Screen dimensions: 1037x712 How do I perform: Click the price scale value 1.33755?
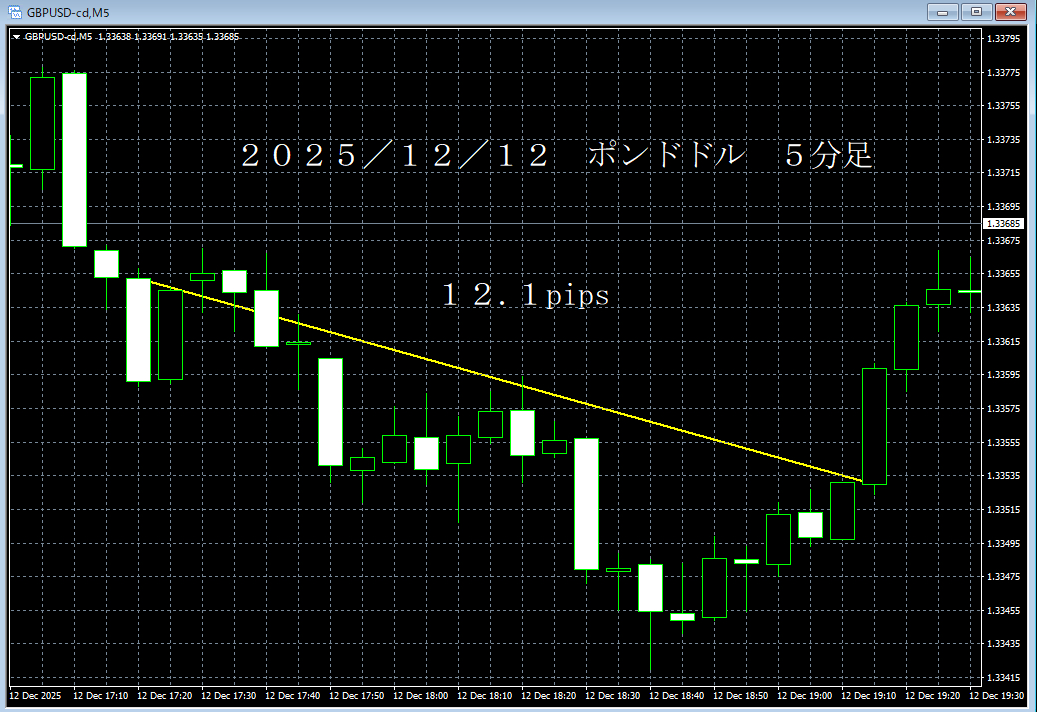coord(1003,106)
